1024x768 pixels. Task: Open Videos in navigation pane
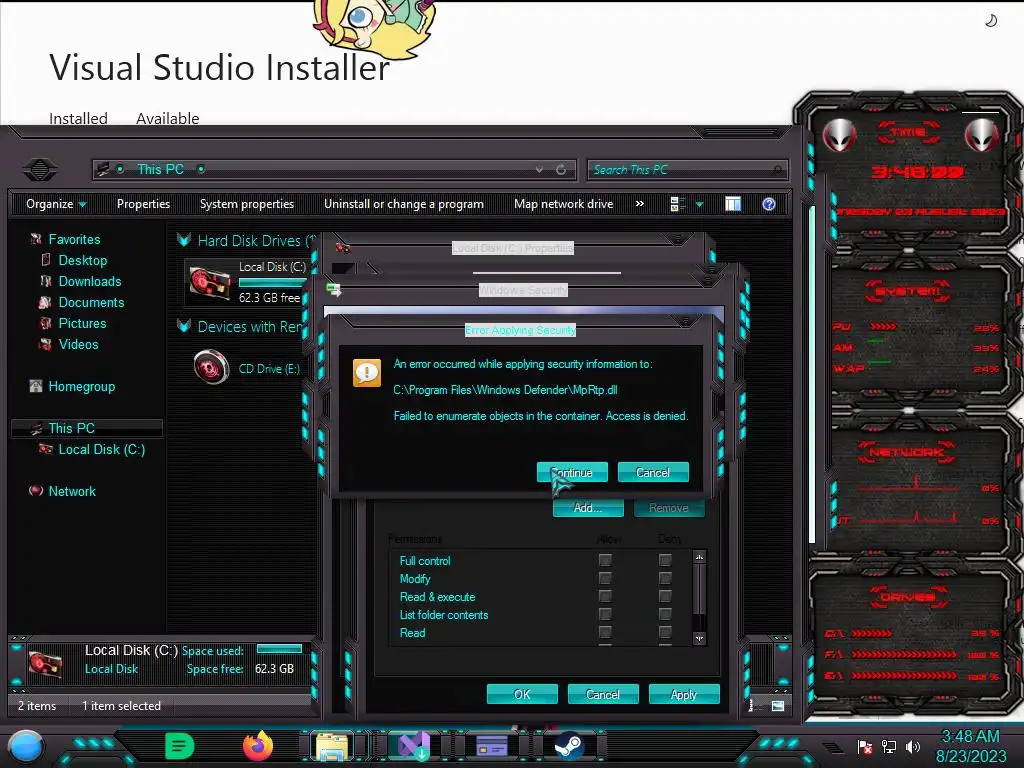[78, 344]
